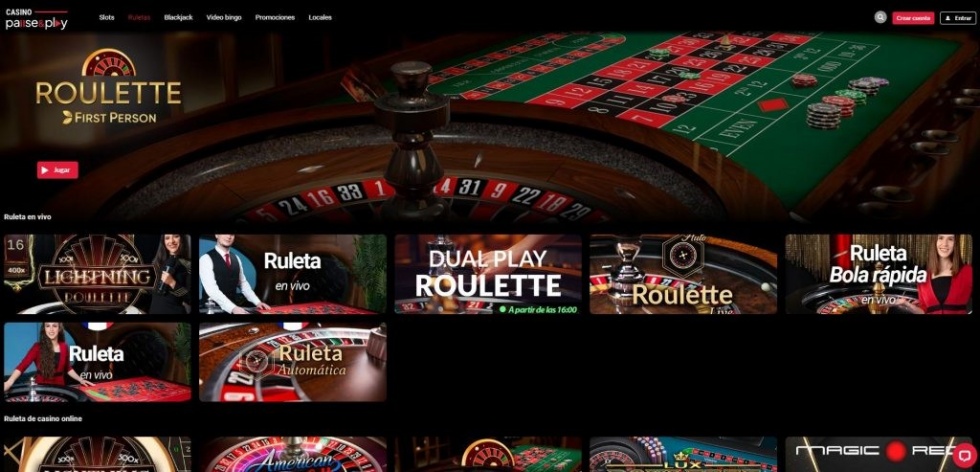The image size is (980, 472).
Task: Go to the Video bingo section
Action: (224, 18)
